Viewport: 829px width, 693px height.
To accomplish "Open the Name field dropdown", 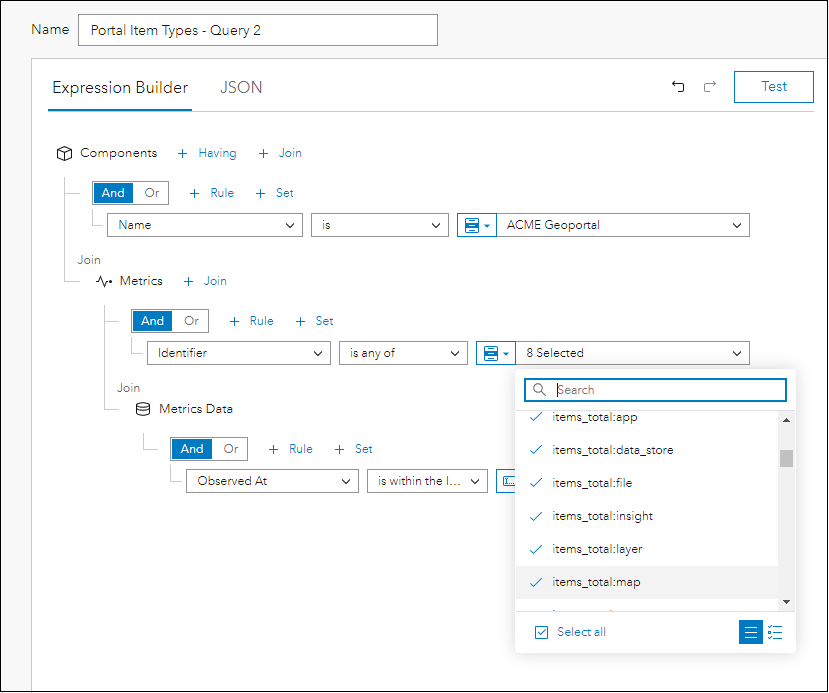I will coord(204,225).
